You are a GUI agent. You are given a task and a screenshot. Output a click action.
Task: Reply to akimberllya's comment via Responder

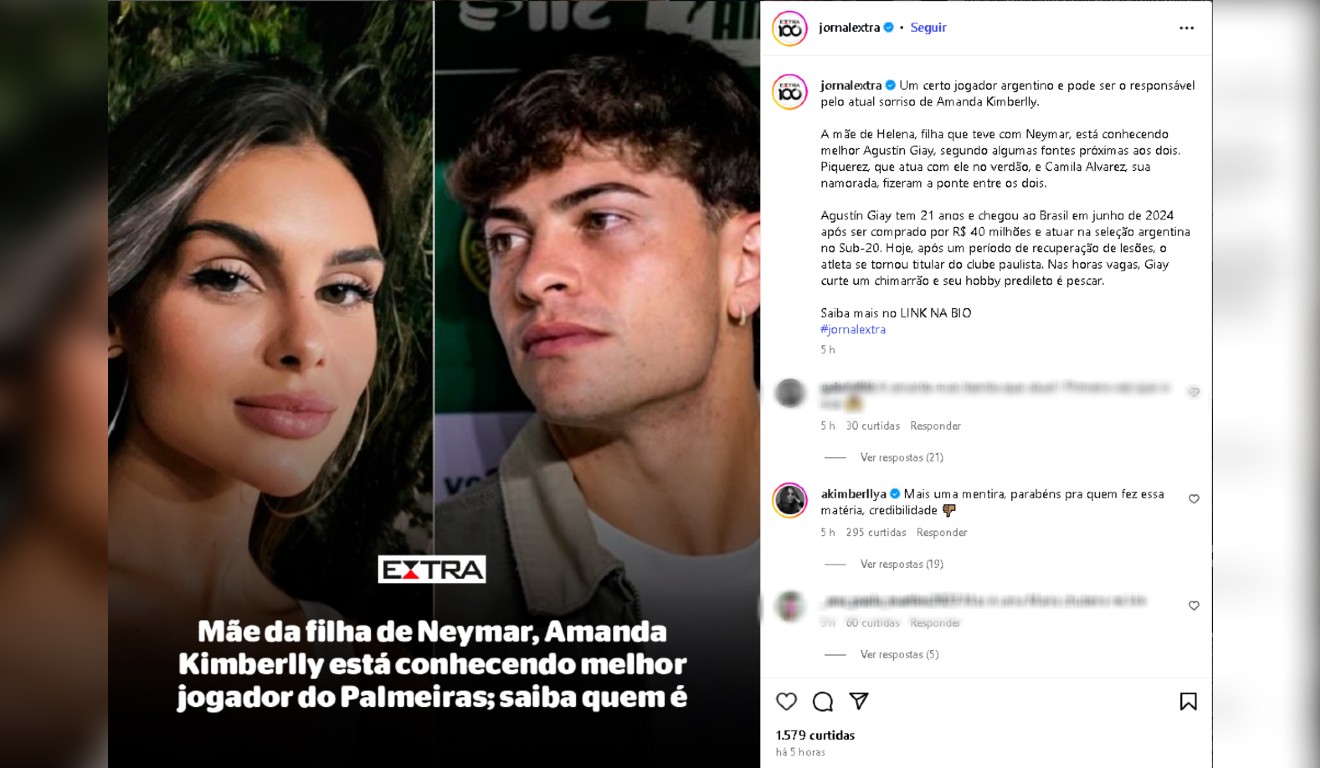click(942, 533)
